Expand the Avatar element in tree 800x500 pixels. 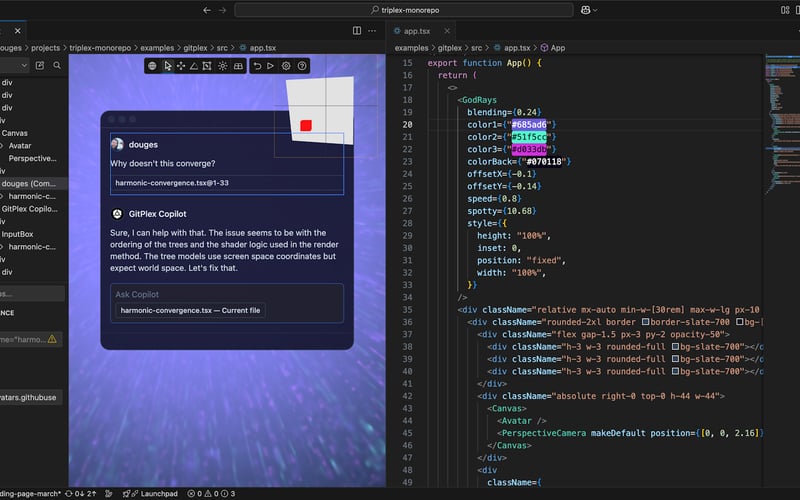(2, 146)
